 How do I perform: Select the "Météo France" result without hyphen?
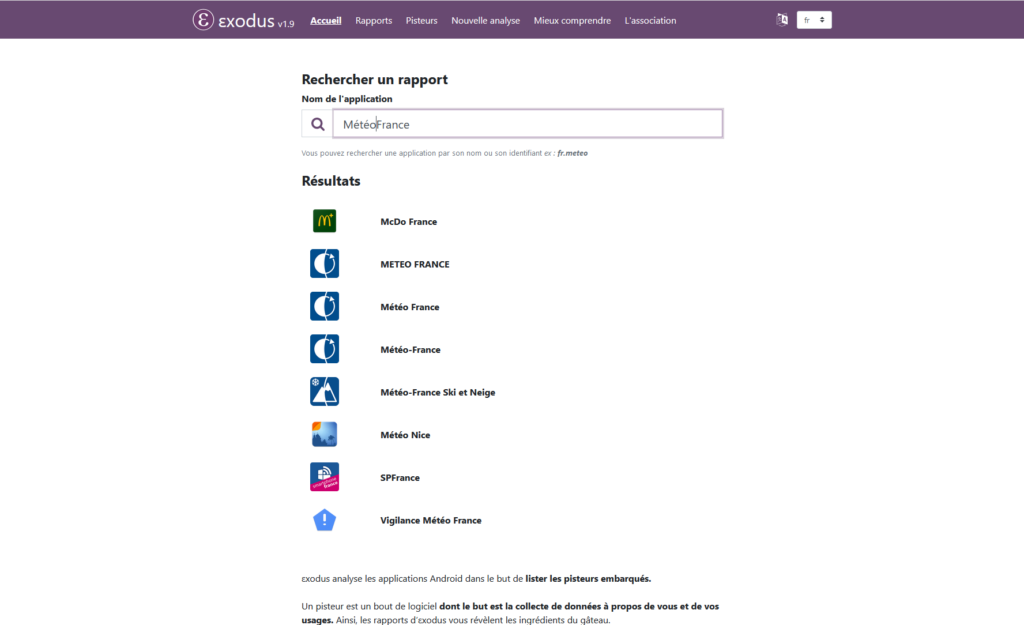click(409, 307)
